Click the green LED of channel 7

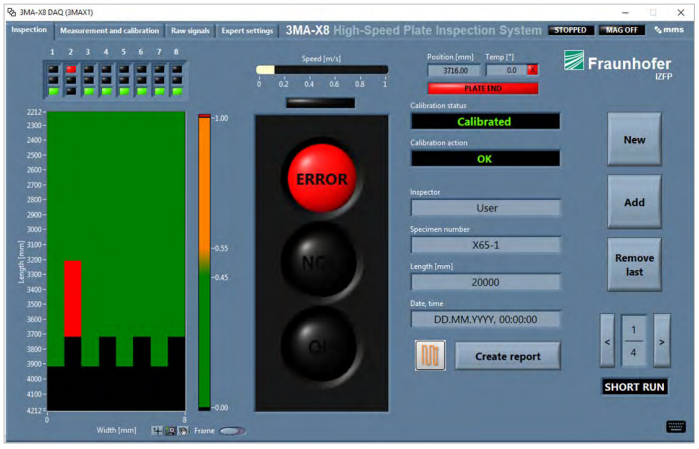pyautogui.click(x=159, y=91)
